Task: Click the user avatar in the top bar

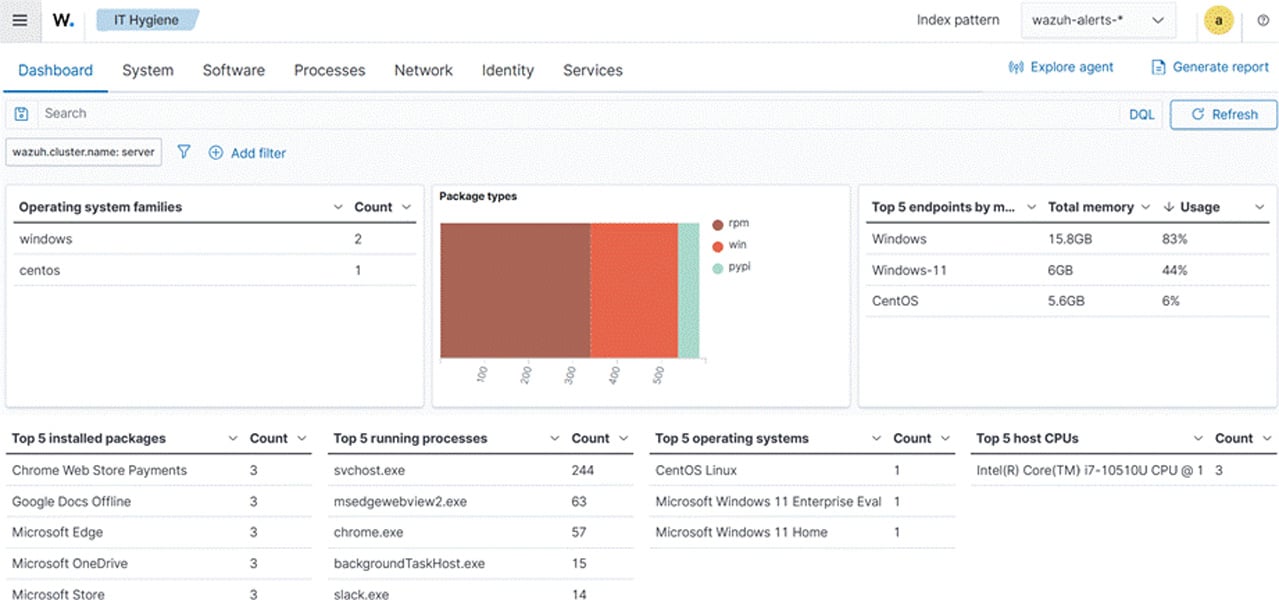Action: point(1218,20)
